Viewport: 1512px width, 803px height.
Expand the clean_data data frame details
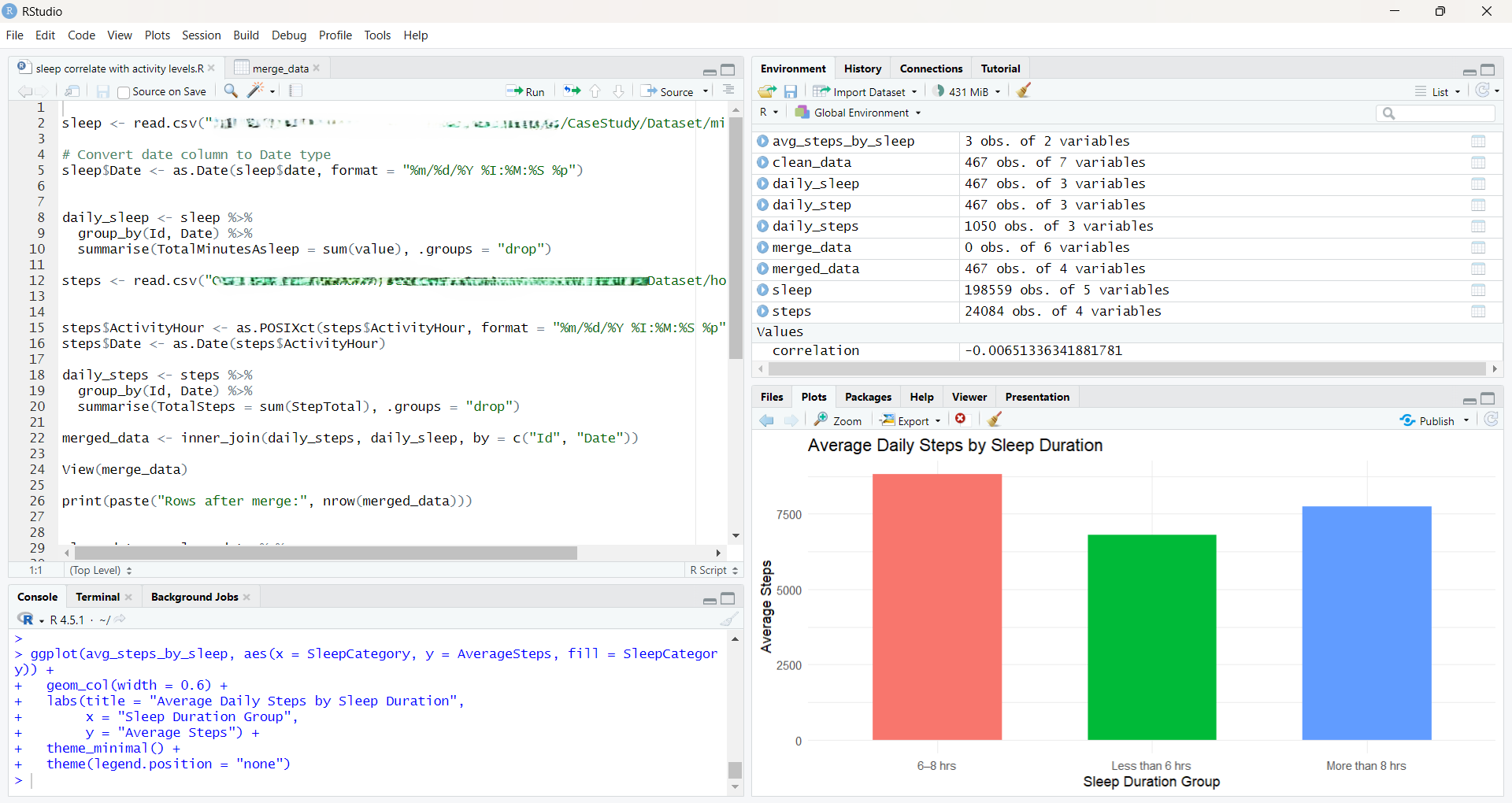762,162
